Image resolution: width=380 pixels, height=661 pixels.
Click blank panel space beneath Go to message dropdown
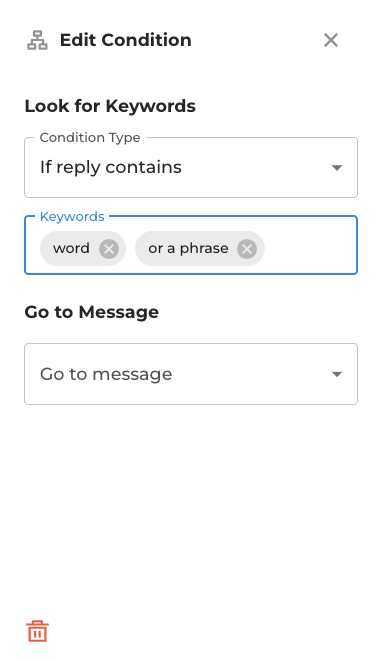(191, 506)
